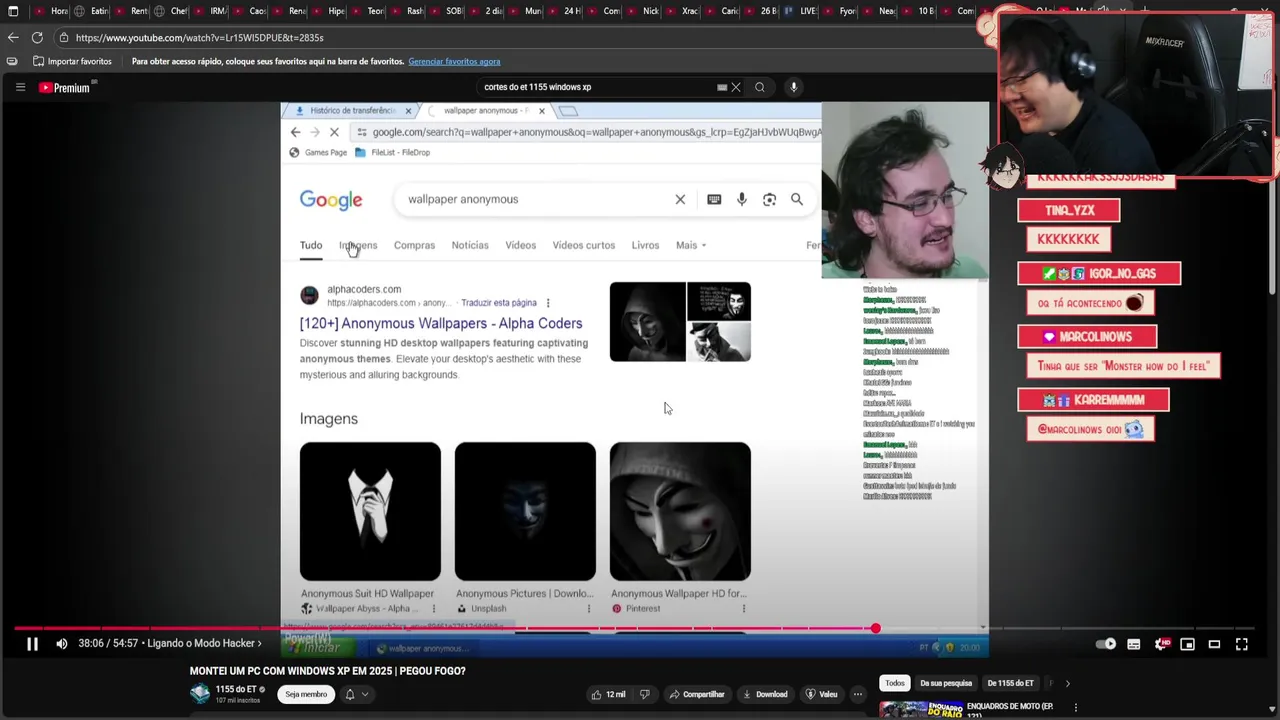Switch to Google's 'Notícias' tab

coord(470,245)
